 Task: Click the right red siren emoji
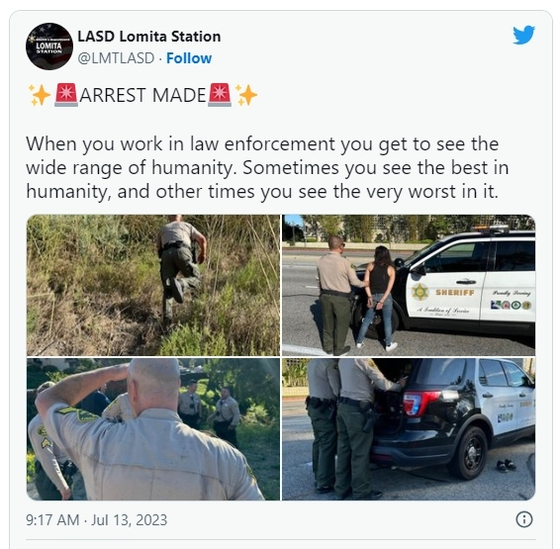[220, 95]
